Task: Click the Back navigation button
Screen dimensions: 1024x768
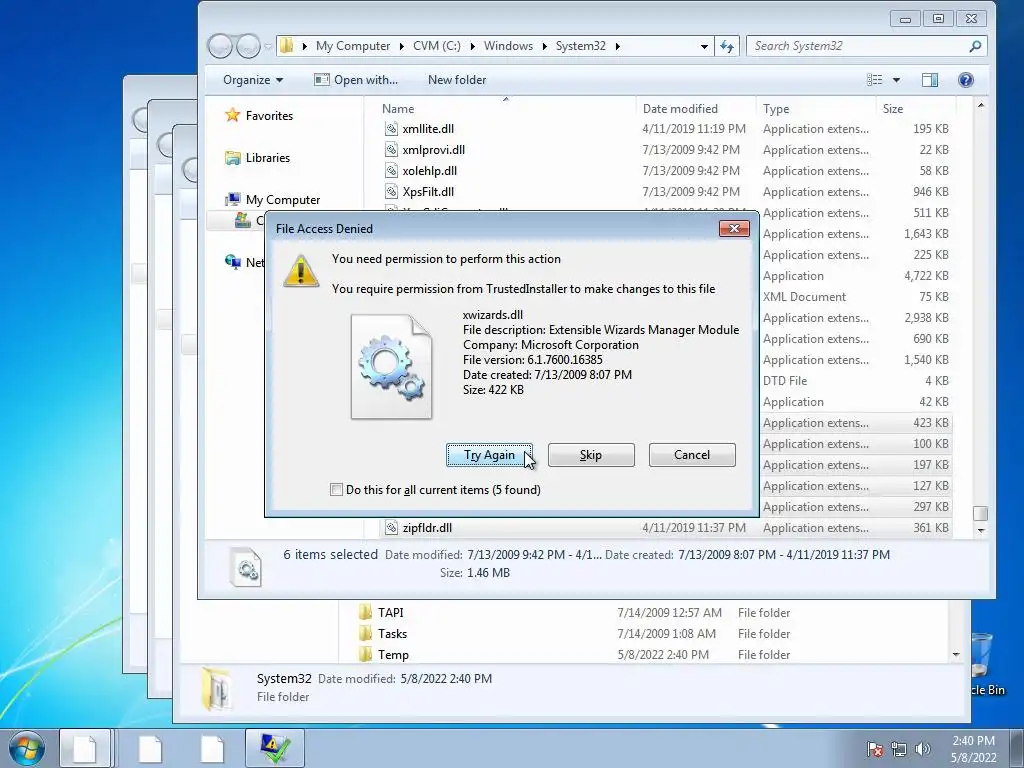Action: pos(220,46)
